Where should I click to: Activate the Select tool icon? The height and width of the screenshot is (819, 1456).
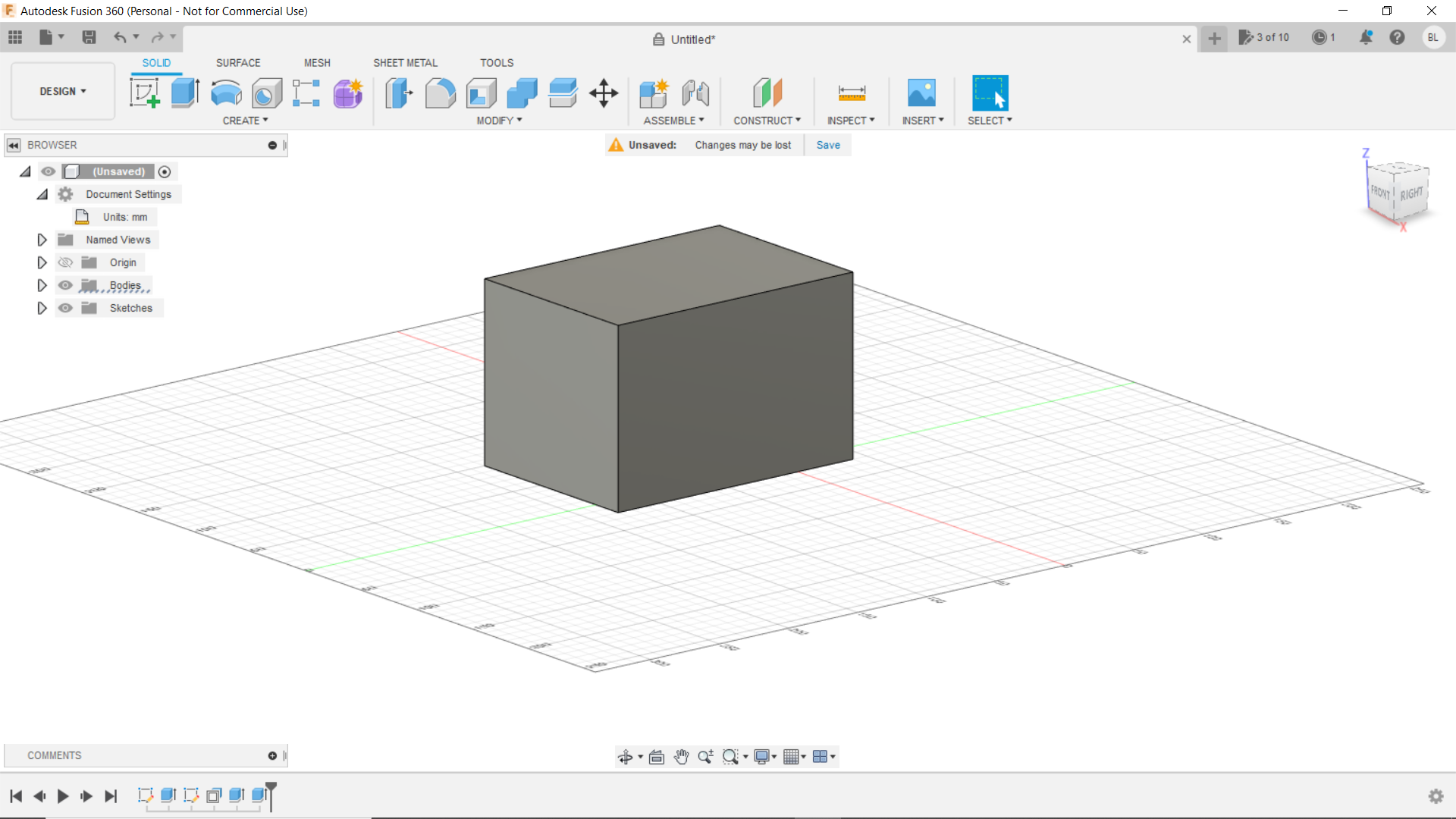990,93
